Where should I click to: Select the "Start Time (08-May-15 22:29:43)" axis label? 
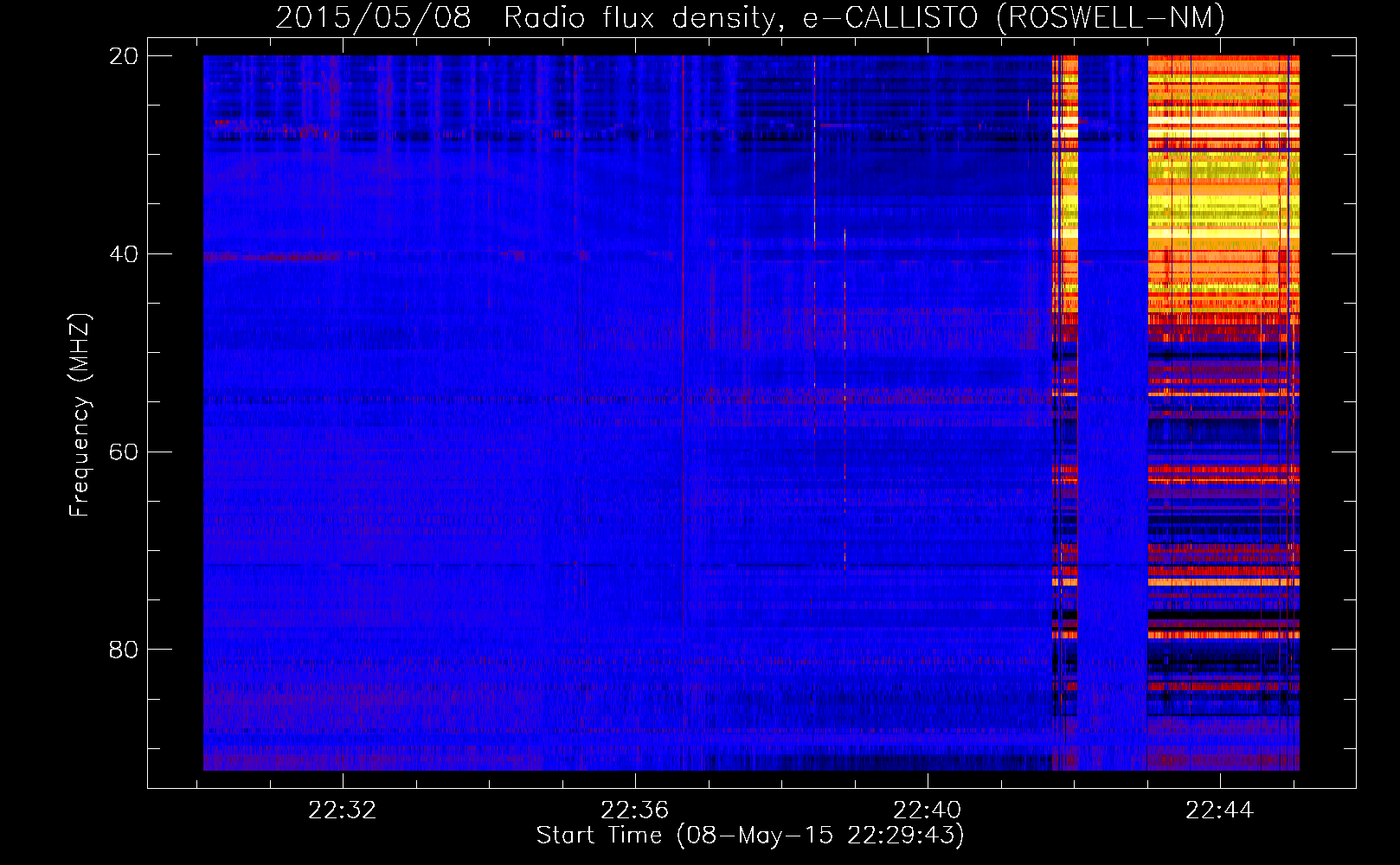(x=750, y=836)
